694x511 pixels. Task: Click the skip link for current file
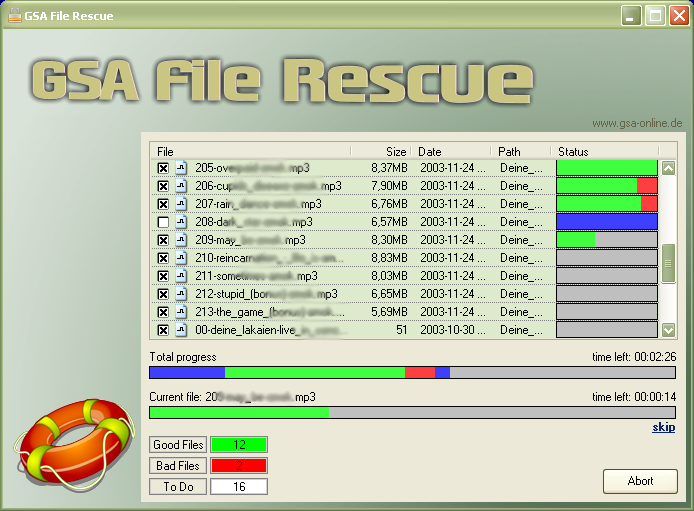tap(663, 428)
